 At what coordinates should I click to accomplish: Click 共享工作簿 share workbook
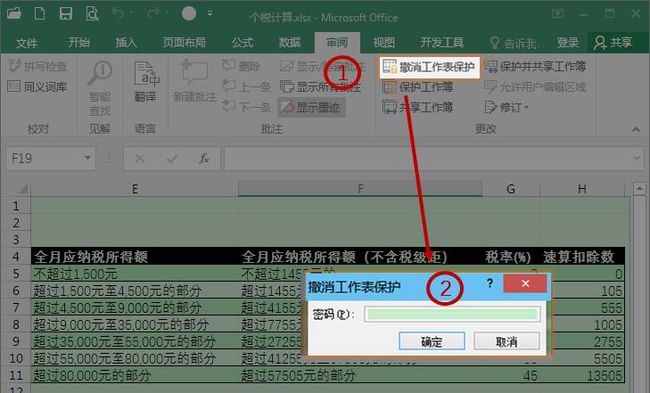tap(418, 107)
